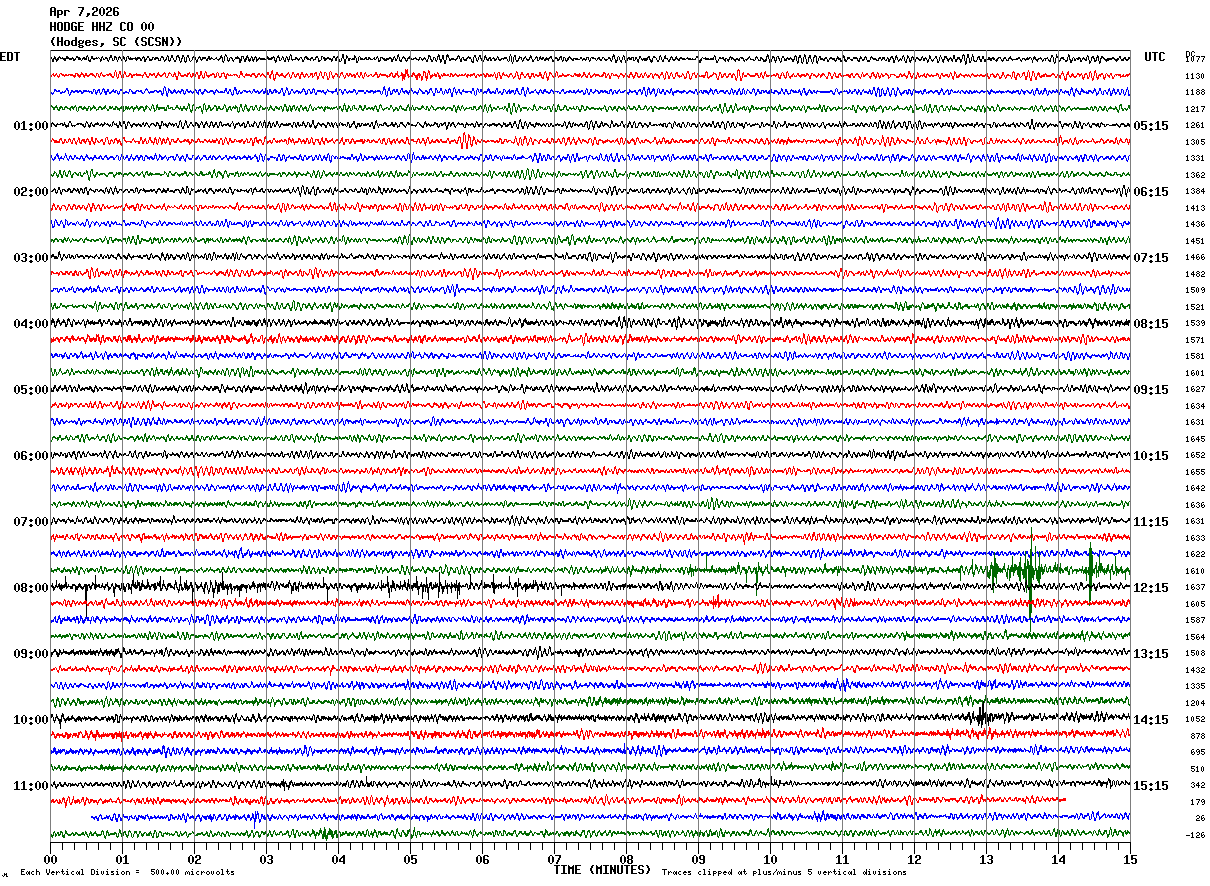Click the 'TIME (MINUTES)' axis title

[x=602, y=870]
